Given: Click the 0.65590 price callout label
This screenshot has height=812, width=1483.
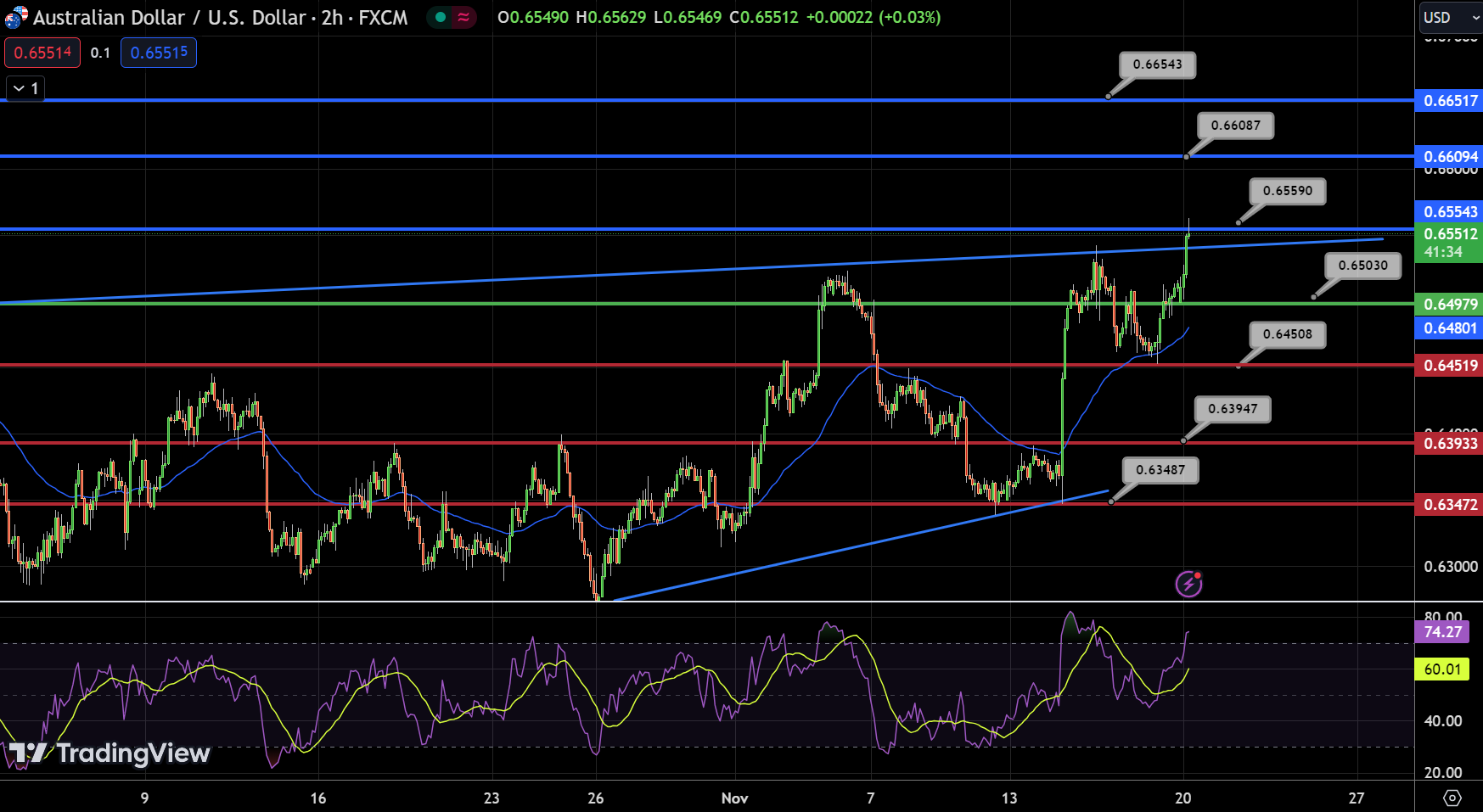Looking at the screenshot, I should [x=1287, y=191].
